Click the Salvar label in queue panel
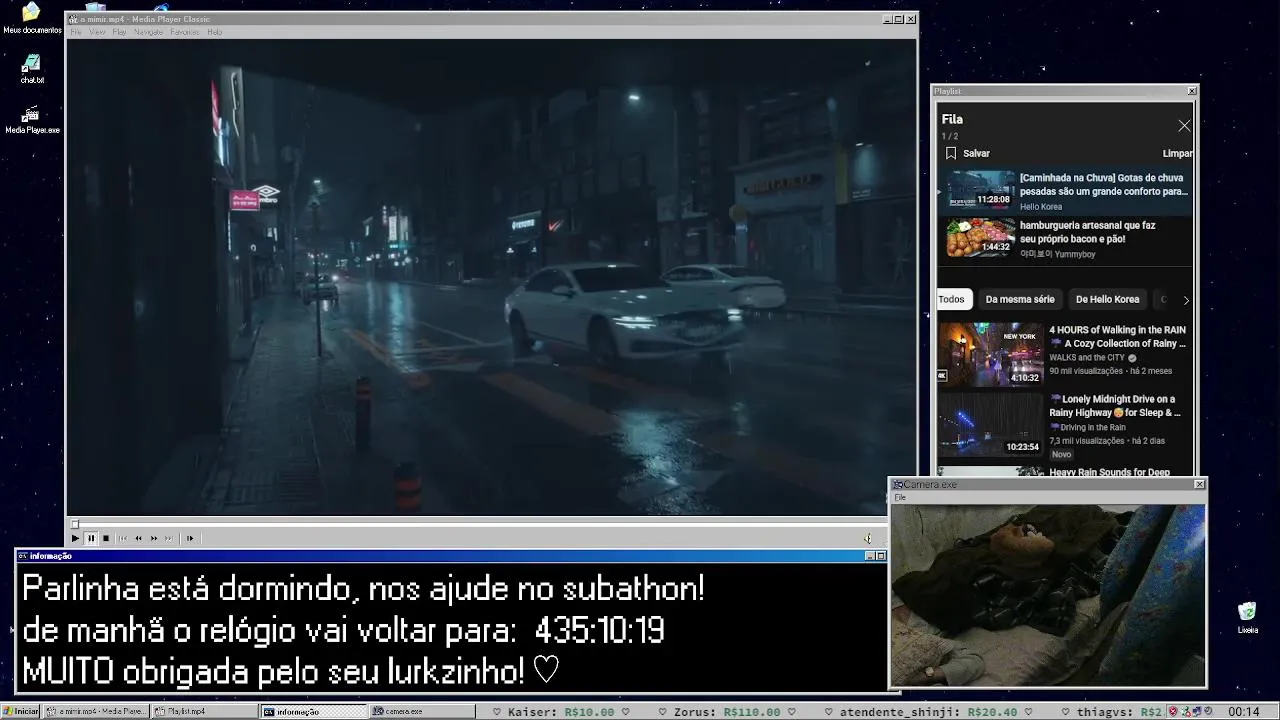Image resolution: width=1280 pixels, height=720 pixels. pyautogui.click(x=976, y=153)
